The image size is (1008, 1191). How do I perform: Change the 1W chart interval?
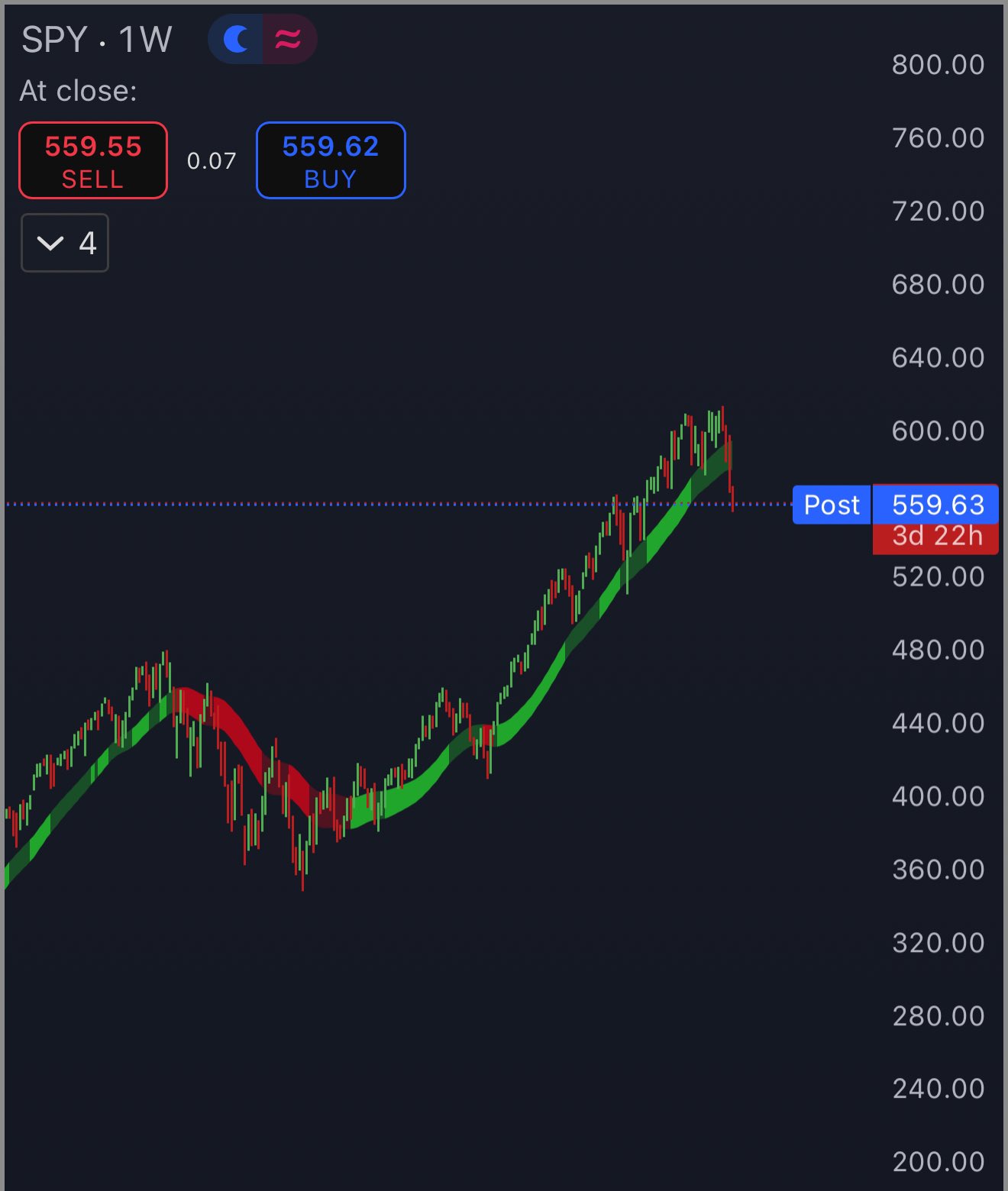[145, 40]
